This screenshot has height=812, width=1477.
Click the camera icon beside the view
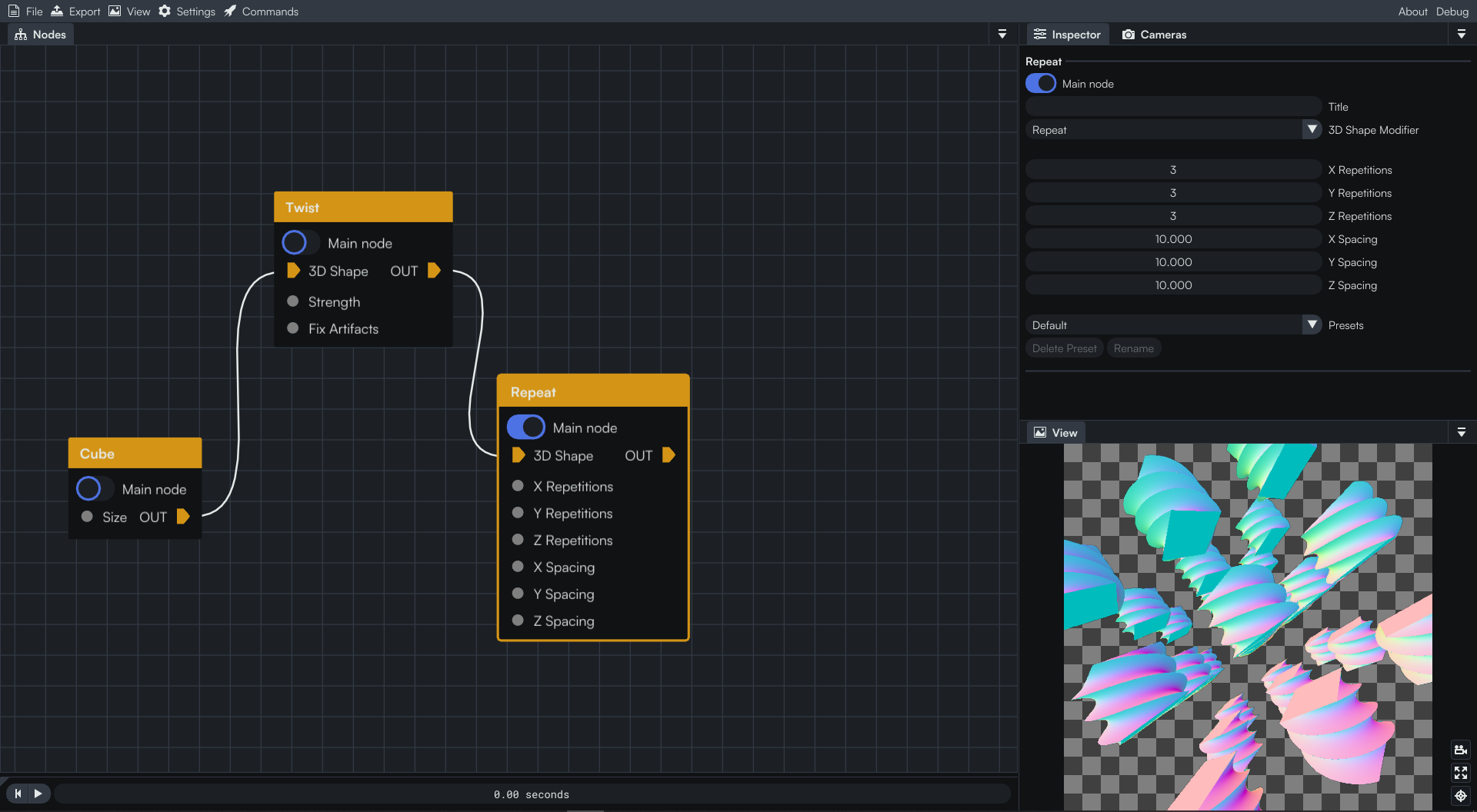click(1460, 750)
